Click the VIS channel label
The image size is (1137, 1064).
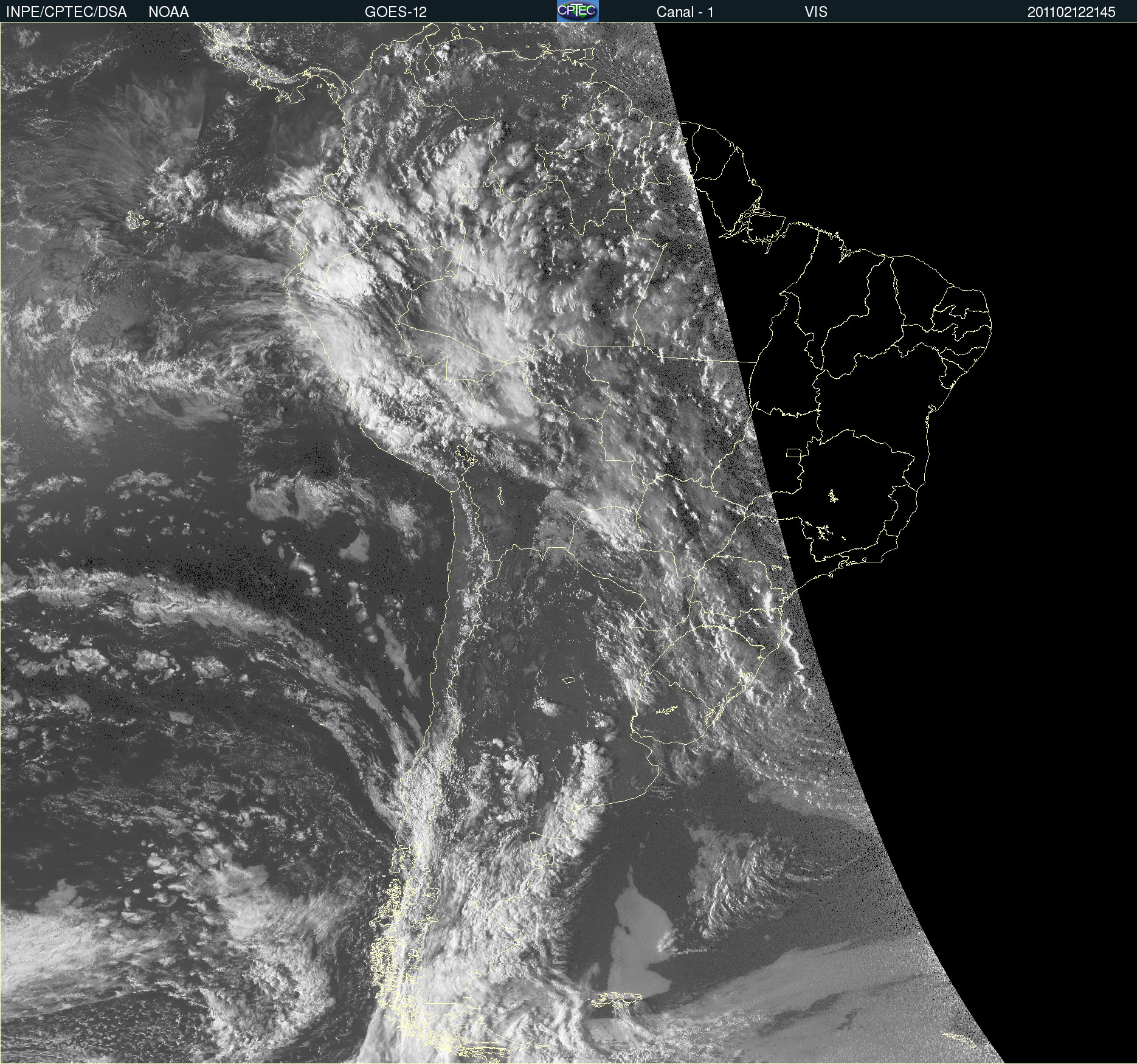pyautogui.click(x=816, y=12)
